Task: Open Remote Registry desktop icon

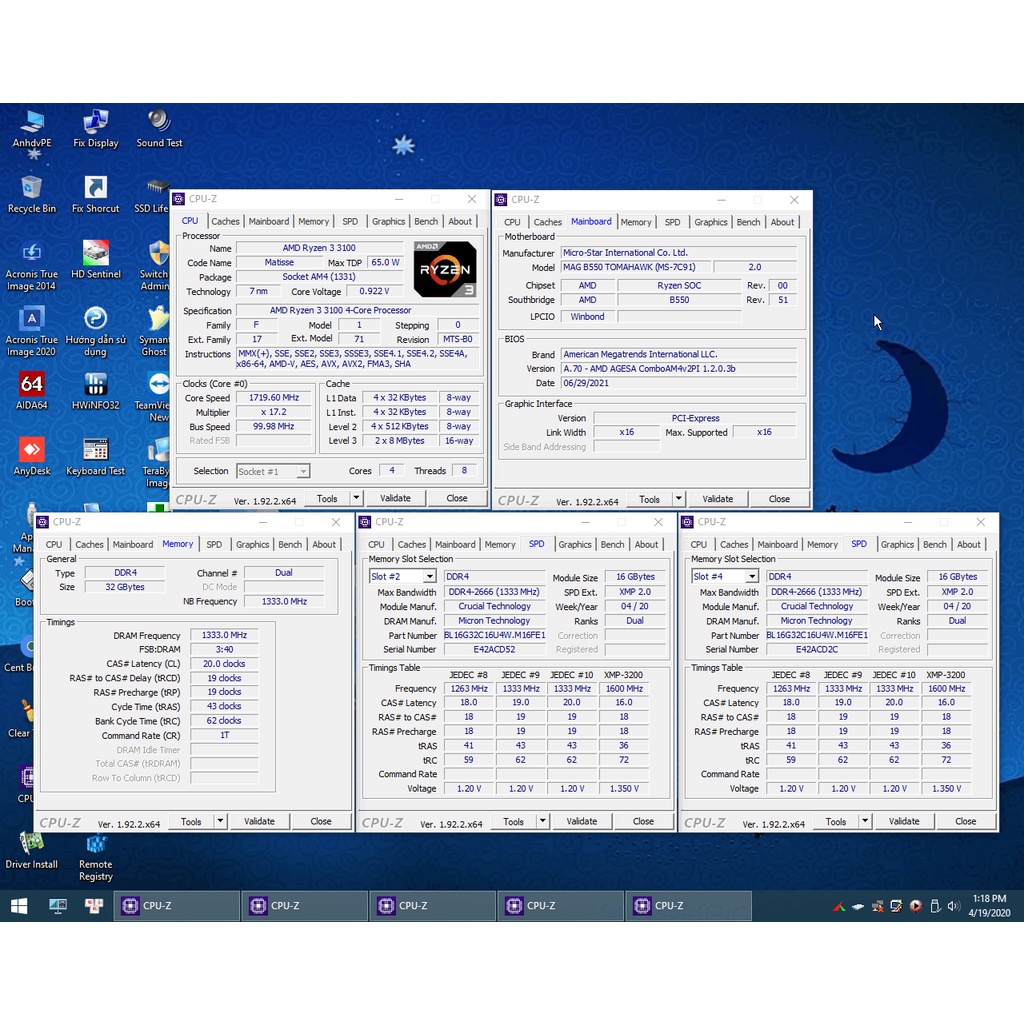Action: pos(95,857)
